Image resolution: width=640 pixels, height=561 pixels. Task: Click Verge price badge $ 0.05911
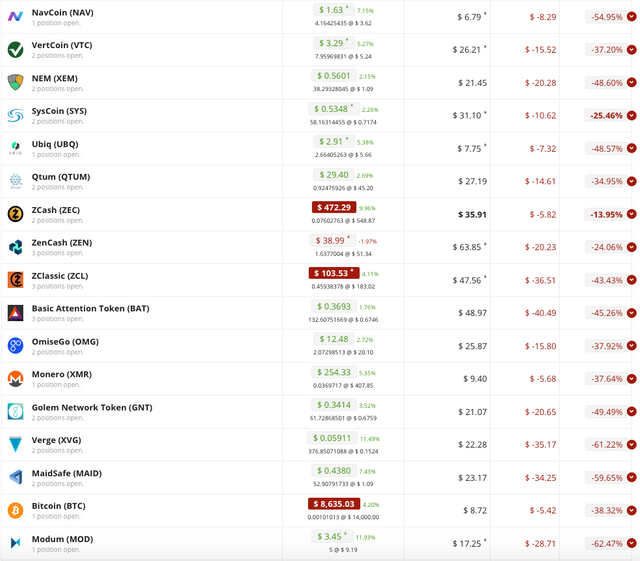(x=332, y=438)
